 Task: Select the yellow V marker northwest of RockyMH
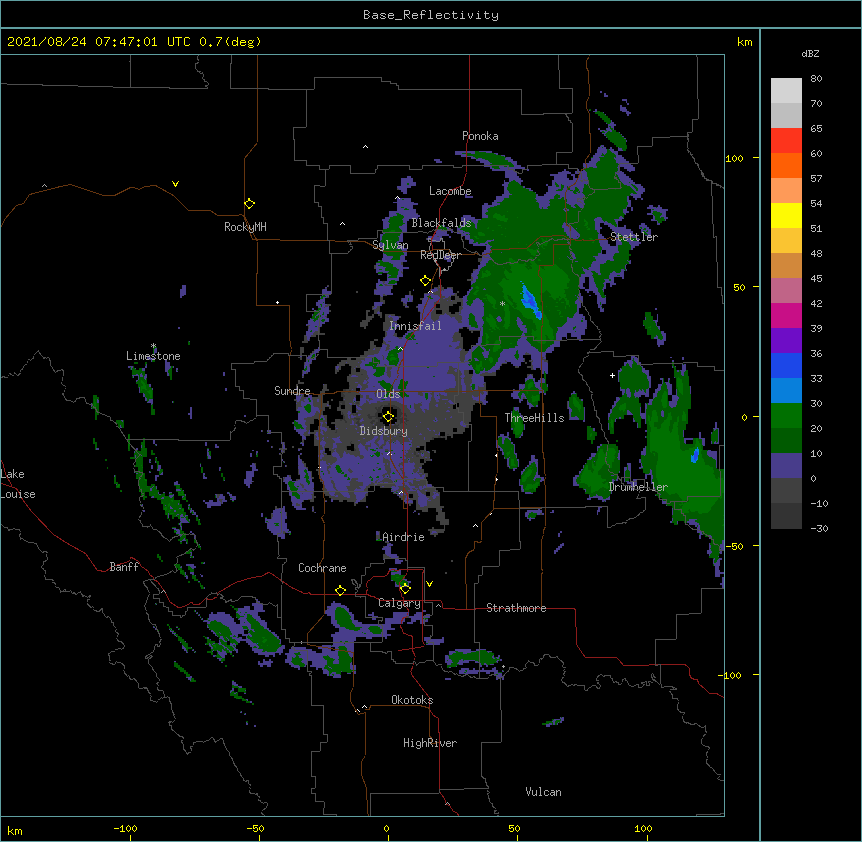point(175,184)
